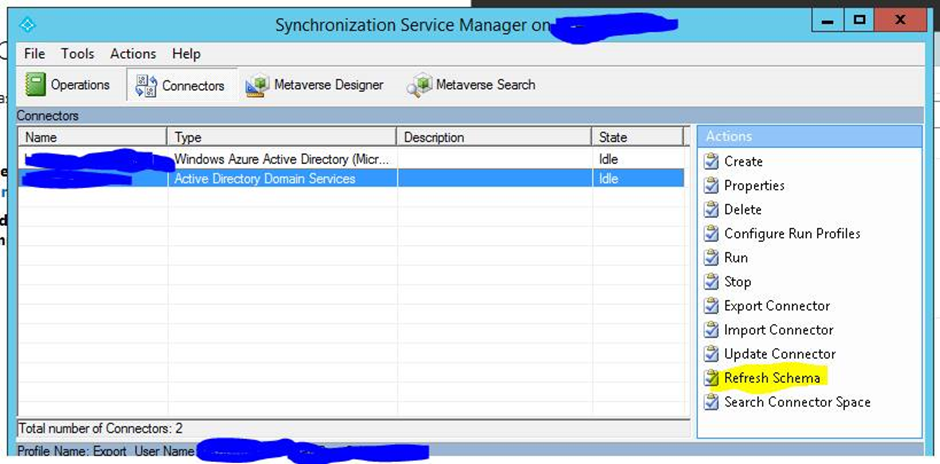Start the Run action link
Viewport: 940px width, 464px height.
coord(736,258)
